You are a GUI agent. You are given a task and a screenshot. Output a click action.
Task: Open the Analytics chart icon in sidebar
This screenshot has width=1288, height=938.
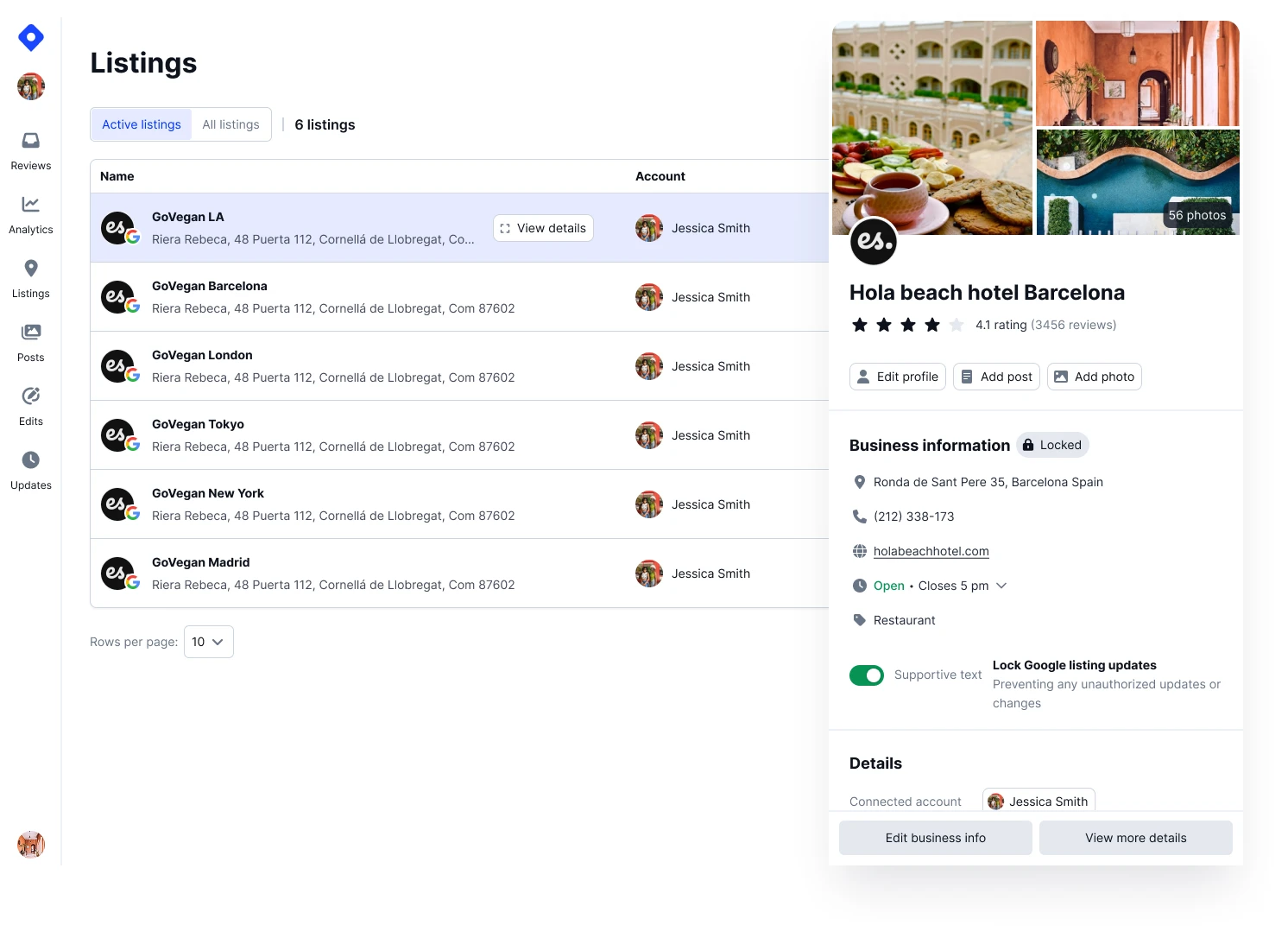coord(31,205)
